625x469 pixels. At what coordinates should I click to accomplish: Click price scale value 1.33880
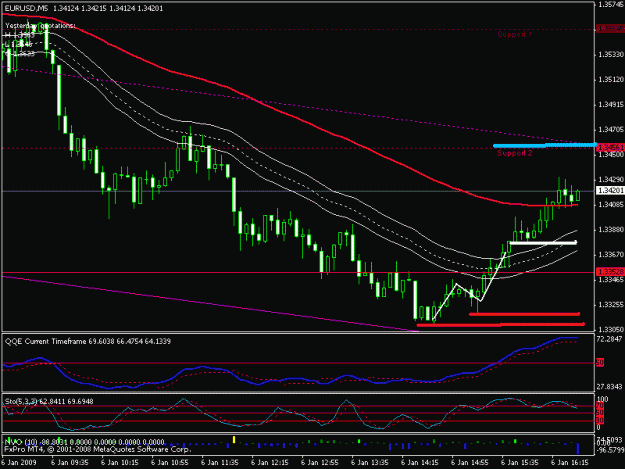pyautogui.click(x=611, y=230)
